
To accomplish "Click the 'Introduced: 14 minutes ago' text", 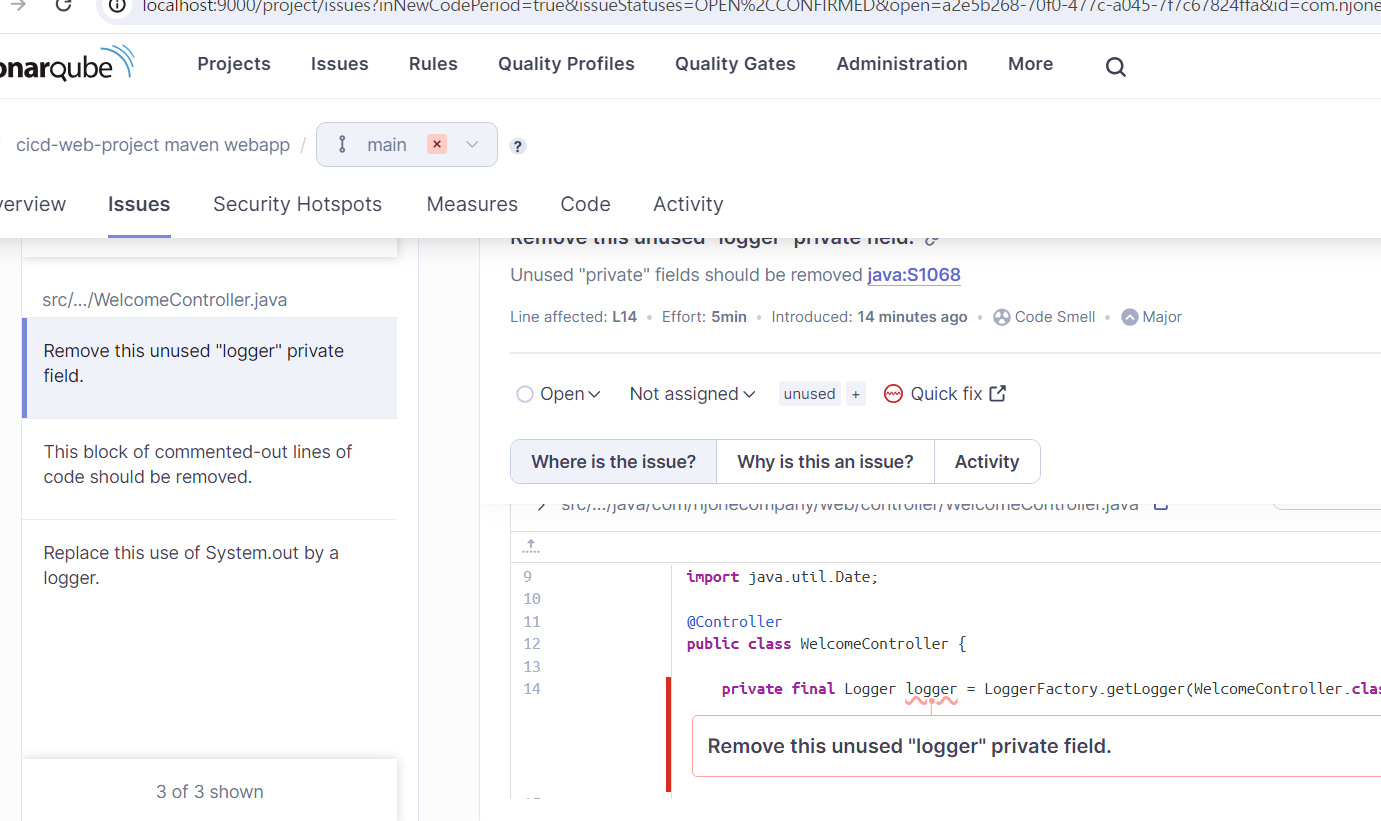I will (870, 317).
